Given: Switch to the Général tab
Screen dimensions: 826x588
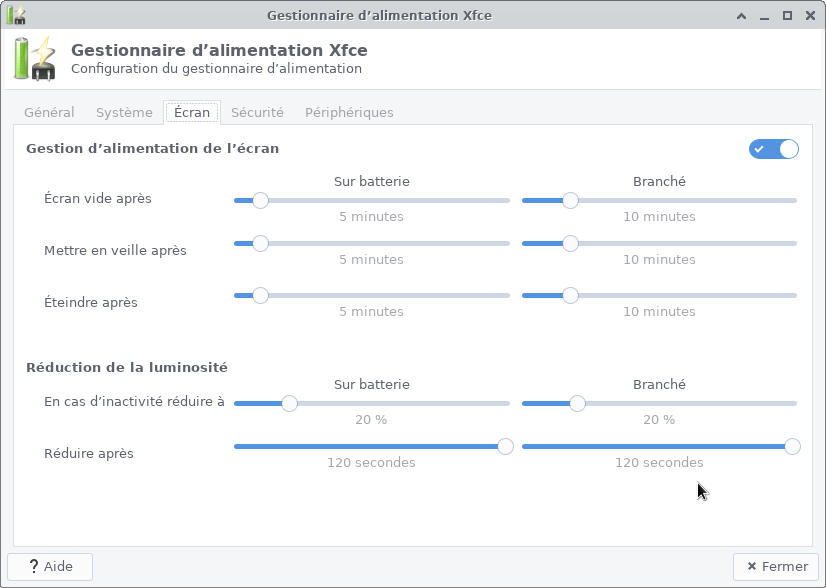Looking at the screenshot, I should pyautogui.click(x=49, y=112).
